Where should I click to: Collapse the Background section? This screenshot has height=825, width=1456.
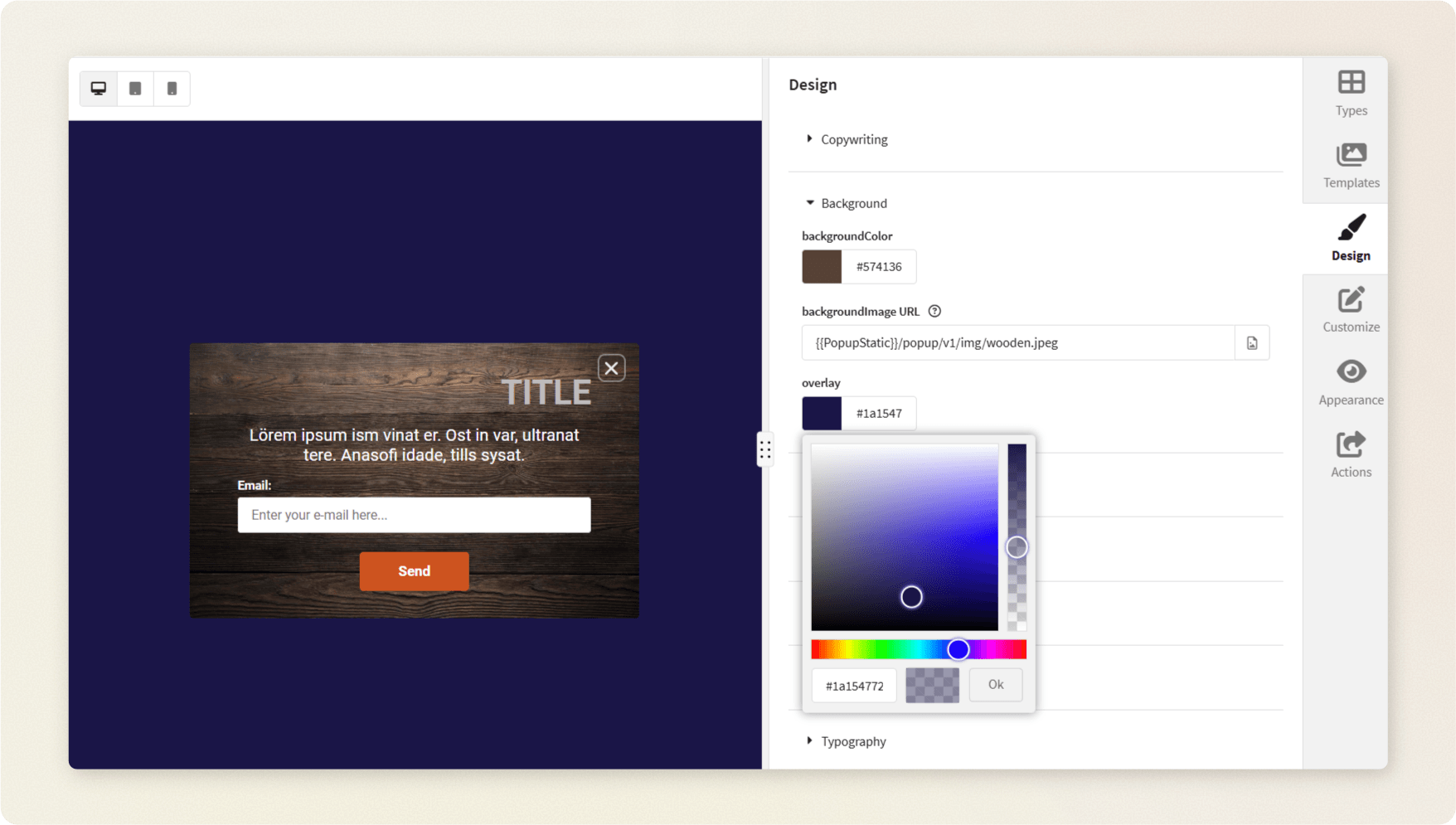[853, 203]
